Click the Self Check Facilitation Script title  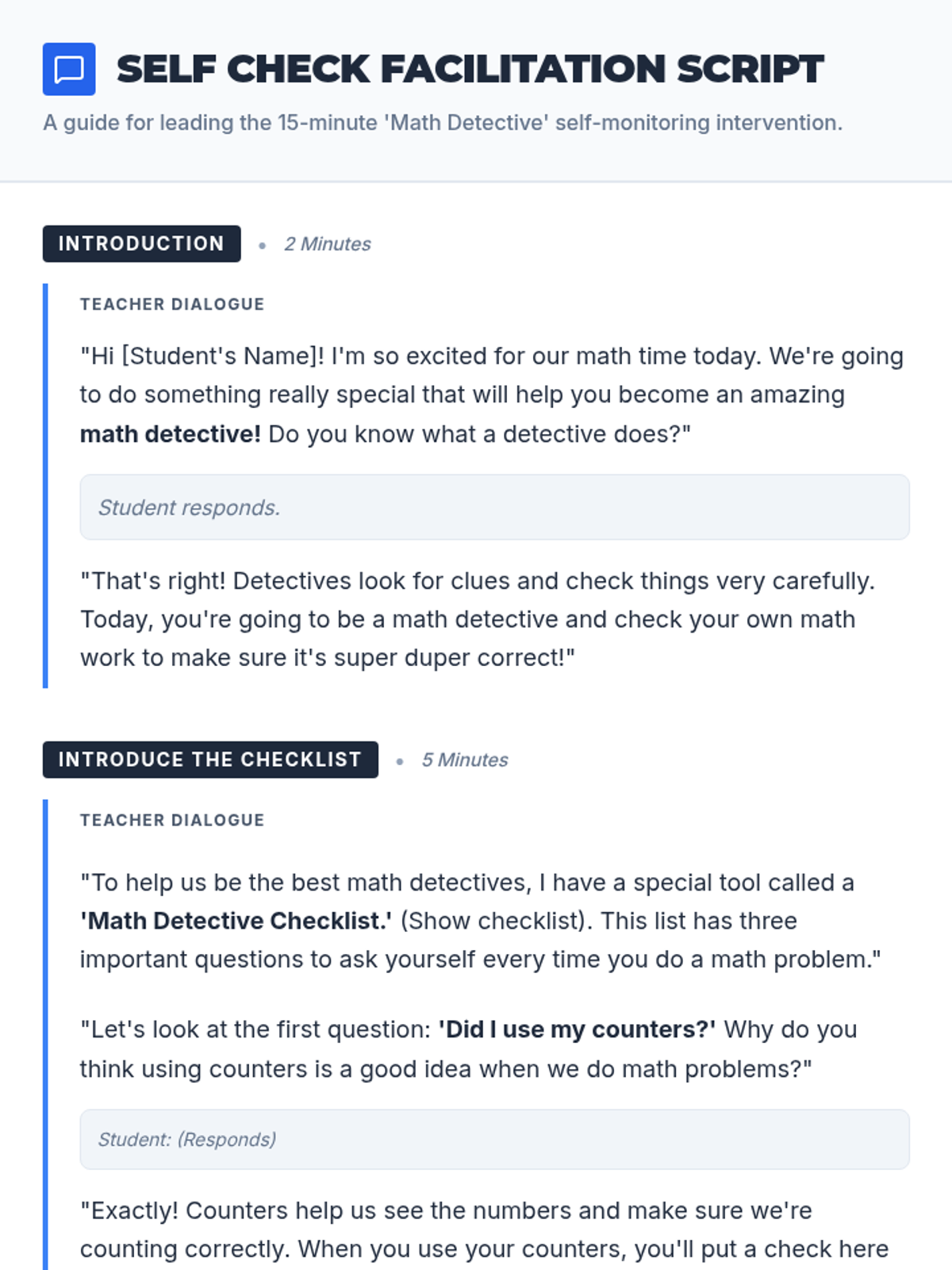pos(470,69)
